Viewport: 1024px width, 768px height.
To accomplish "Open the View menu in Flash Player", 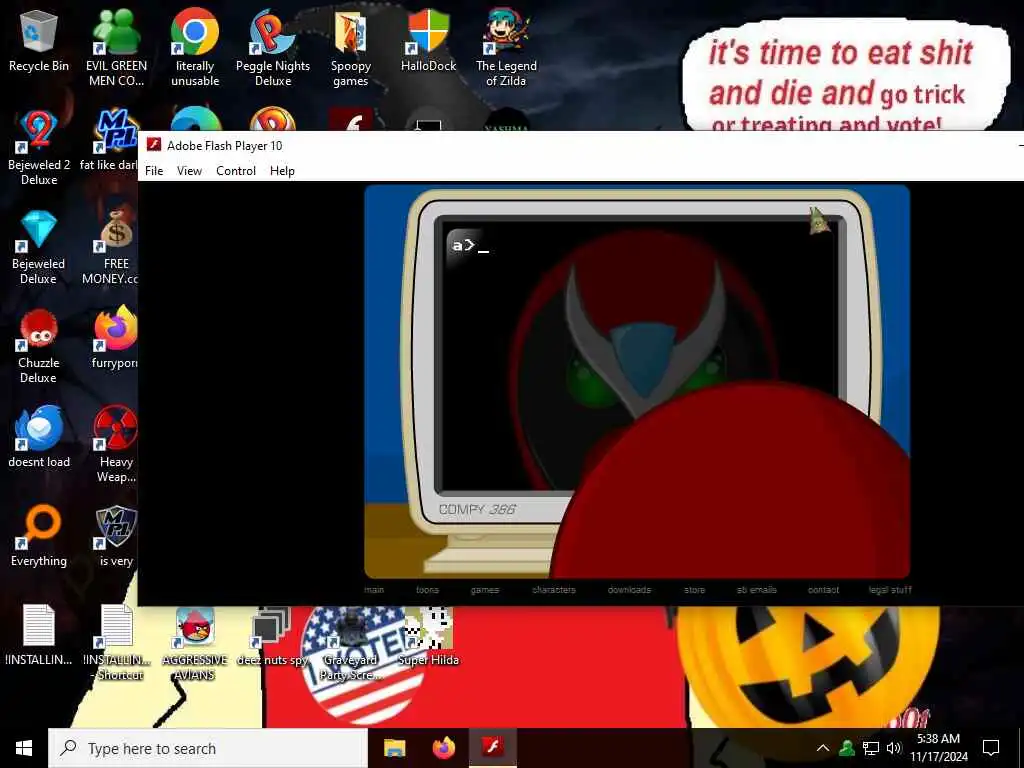I will pyautogui.click(x=189, y=170).
